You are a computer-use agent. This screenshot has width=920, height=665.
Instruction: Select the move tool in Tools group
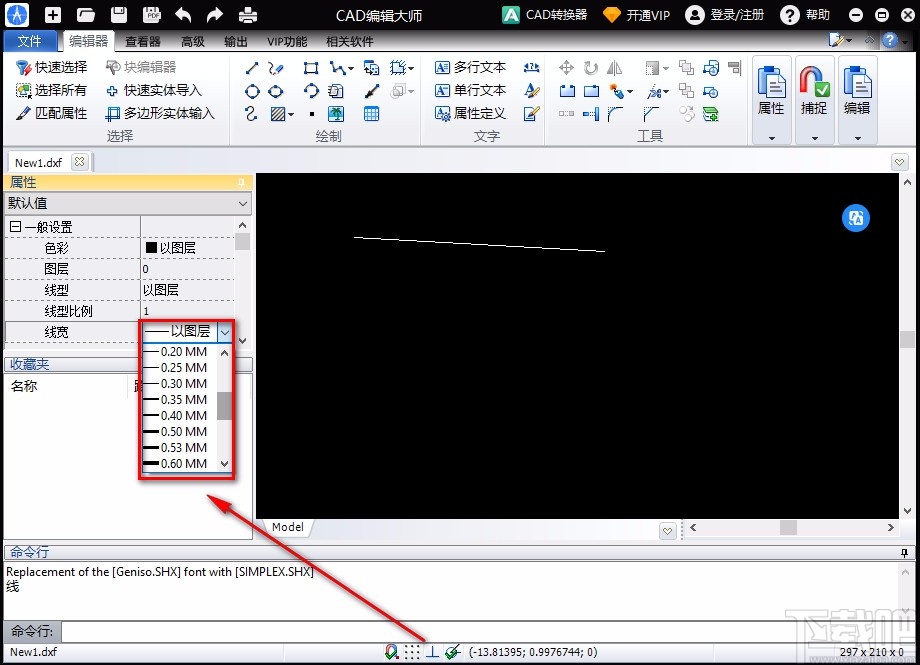[x=566, y=68]
